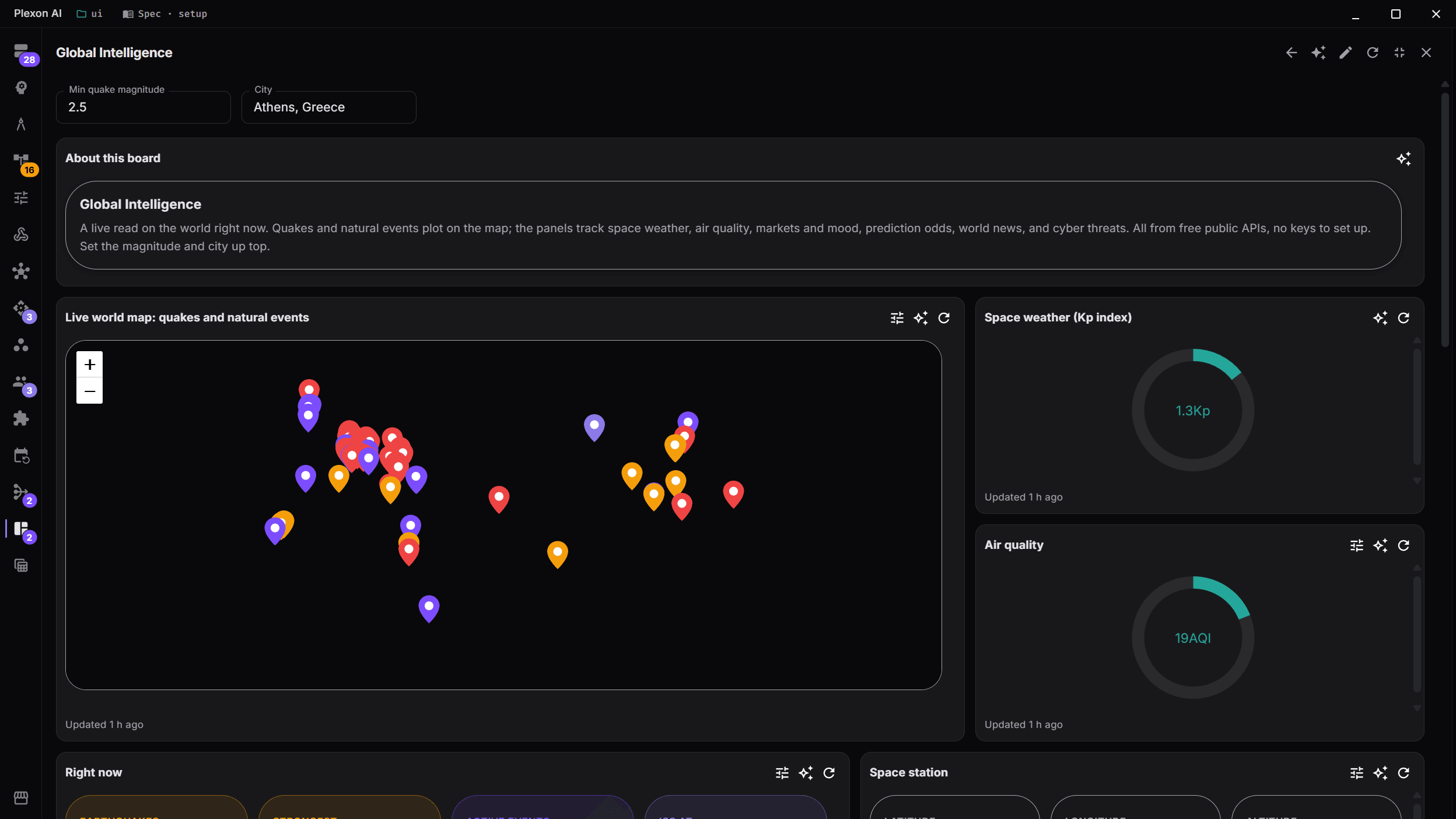Click the 19AQI gauge in Air quality
Image resolution: width=1456 pixels, height=819 pixels.
1193,638
